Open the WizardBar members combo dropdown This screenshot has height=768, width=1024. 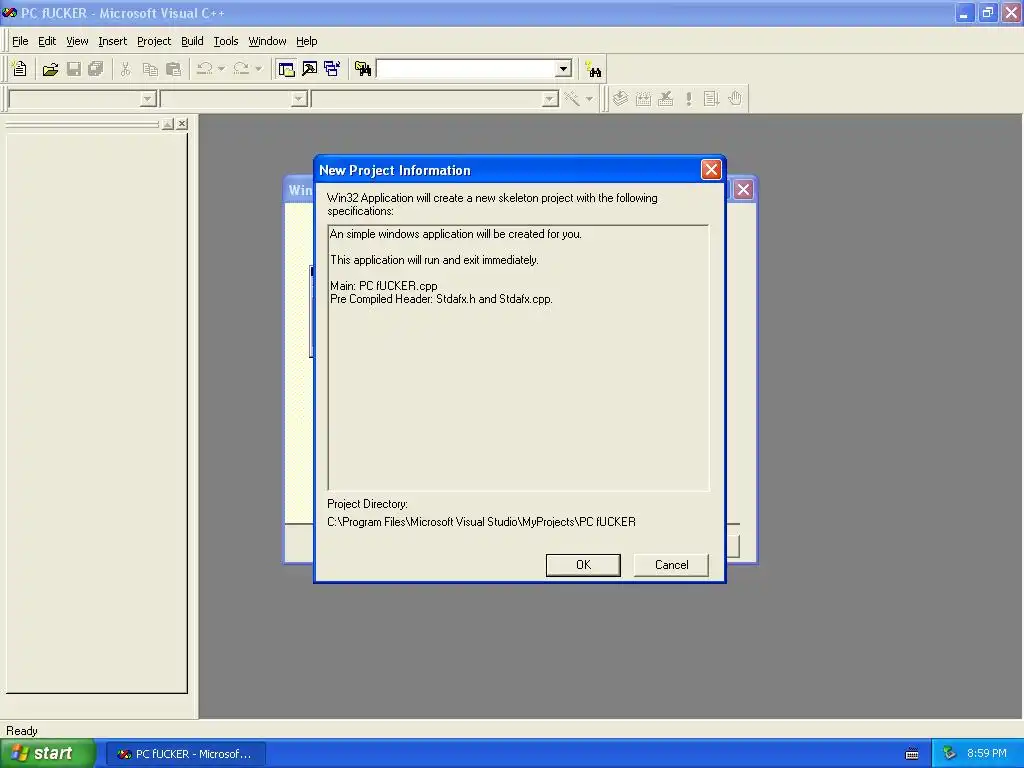(550, 99)
